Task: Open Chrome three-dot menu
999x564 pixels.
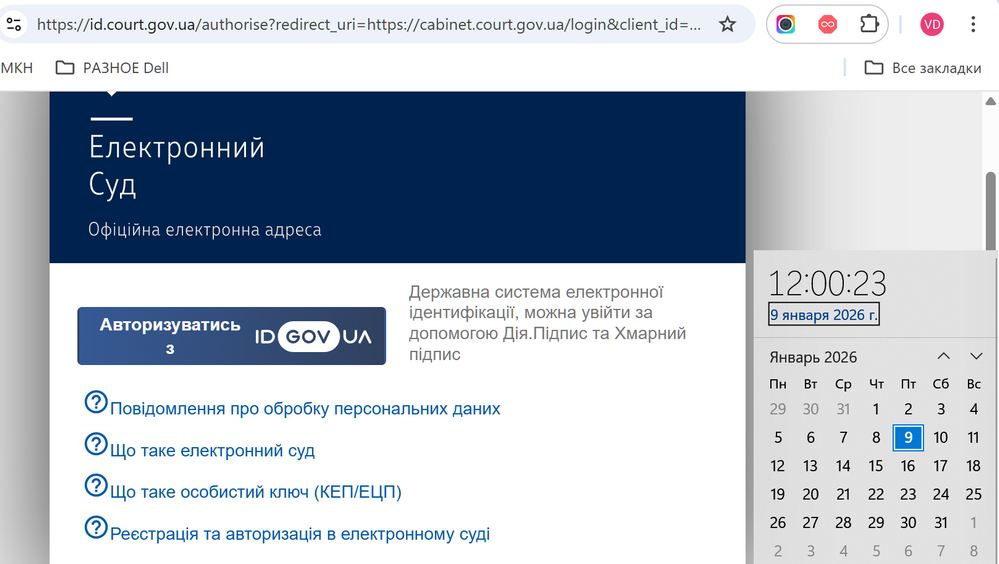Action: (x=973, y=24)
